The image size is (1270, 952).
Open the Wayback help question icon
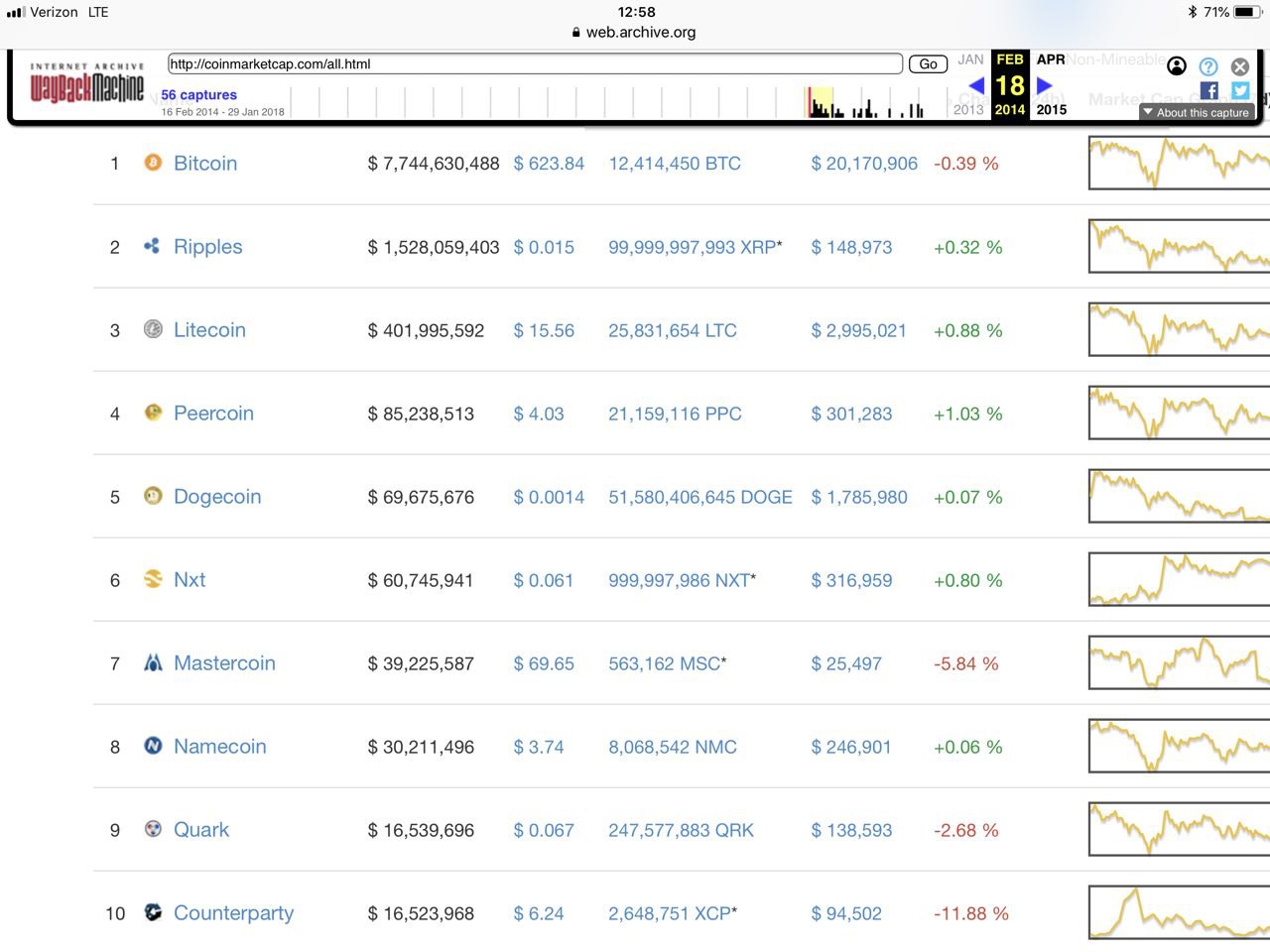click(1208, 66)
